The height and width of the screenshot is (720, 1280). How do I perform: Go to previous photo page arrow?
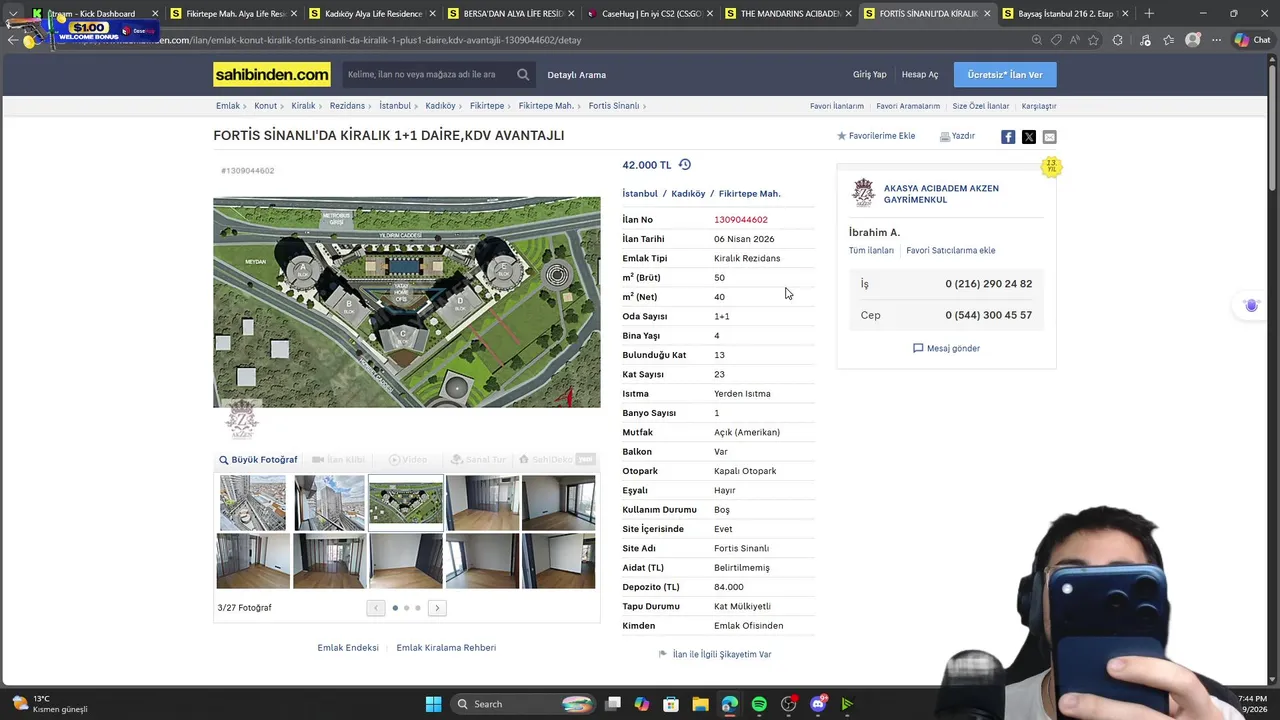pos(376,608)
